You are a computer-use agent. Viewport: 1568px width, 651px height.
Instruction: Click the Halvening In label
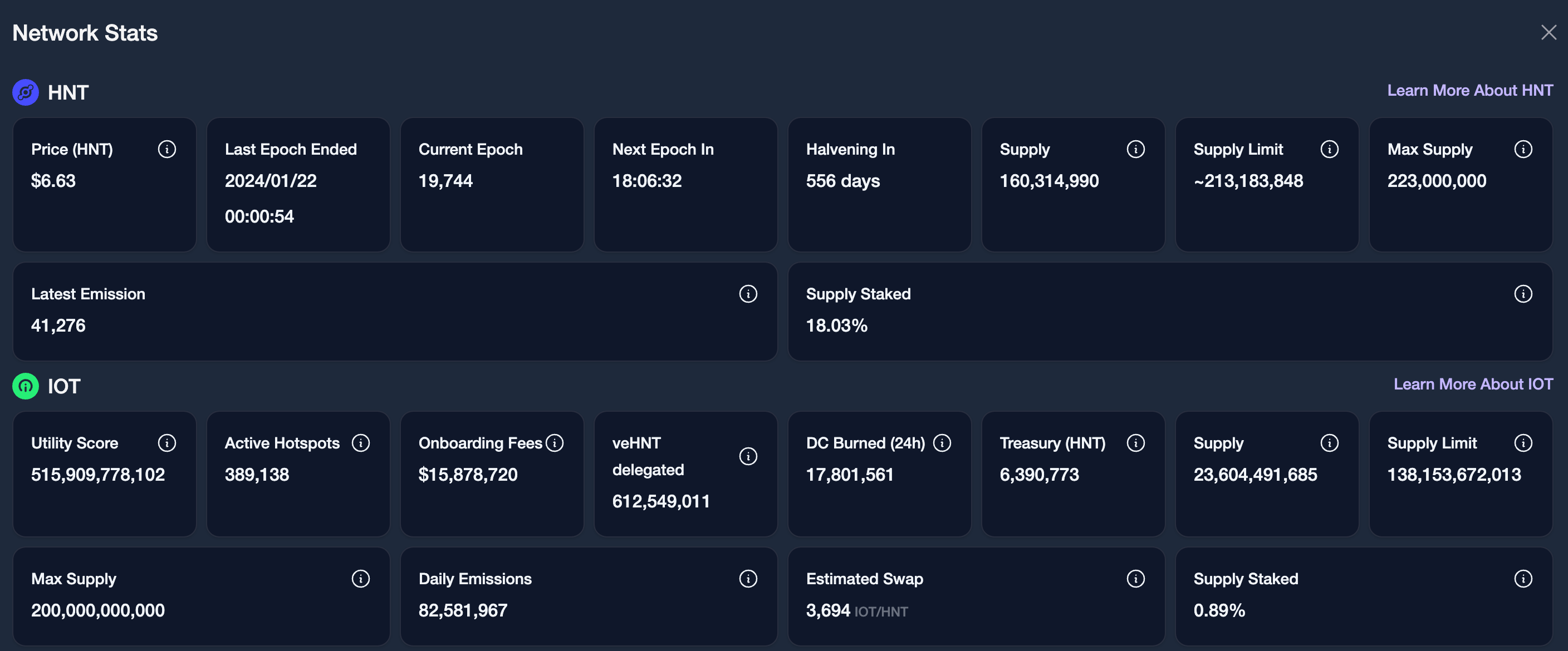[x=850, y=149]
